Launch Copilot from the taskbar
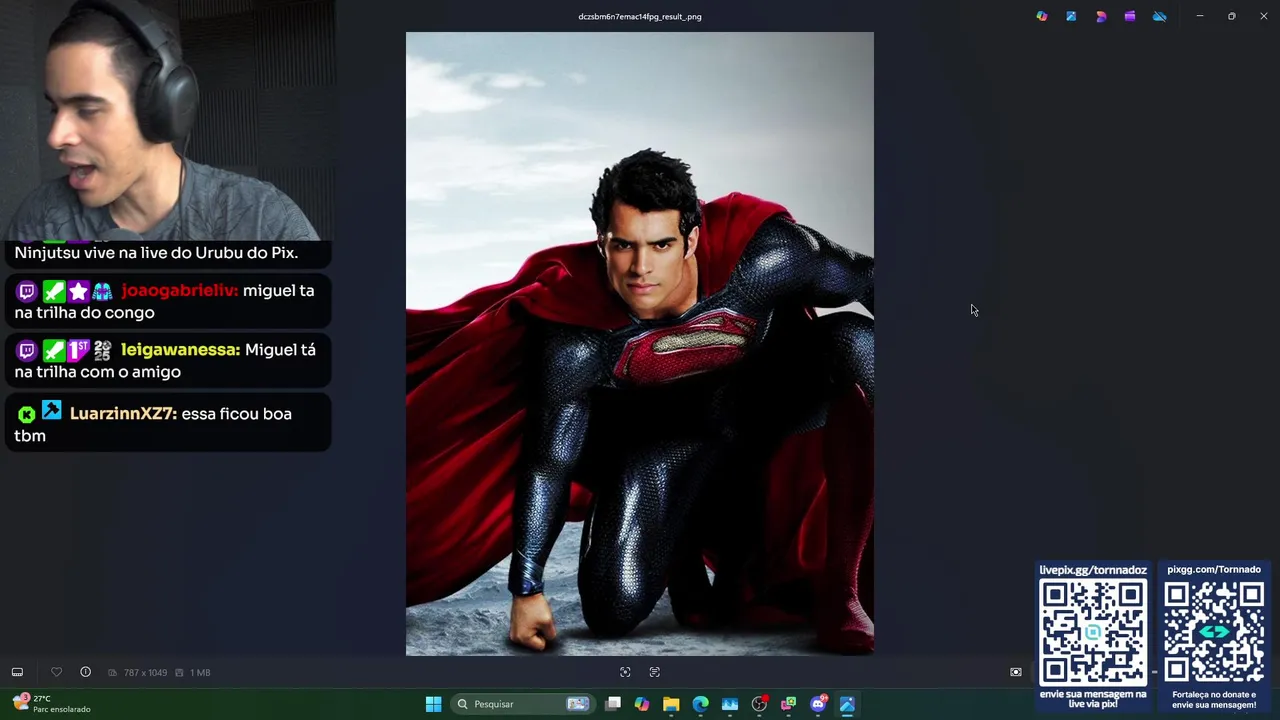The image size is (1280, 720). (x=642, y=704)
